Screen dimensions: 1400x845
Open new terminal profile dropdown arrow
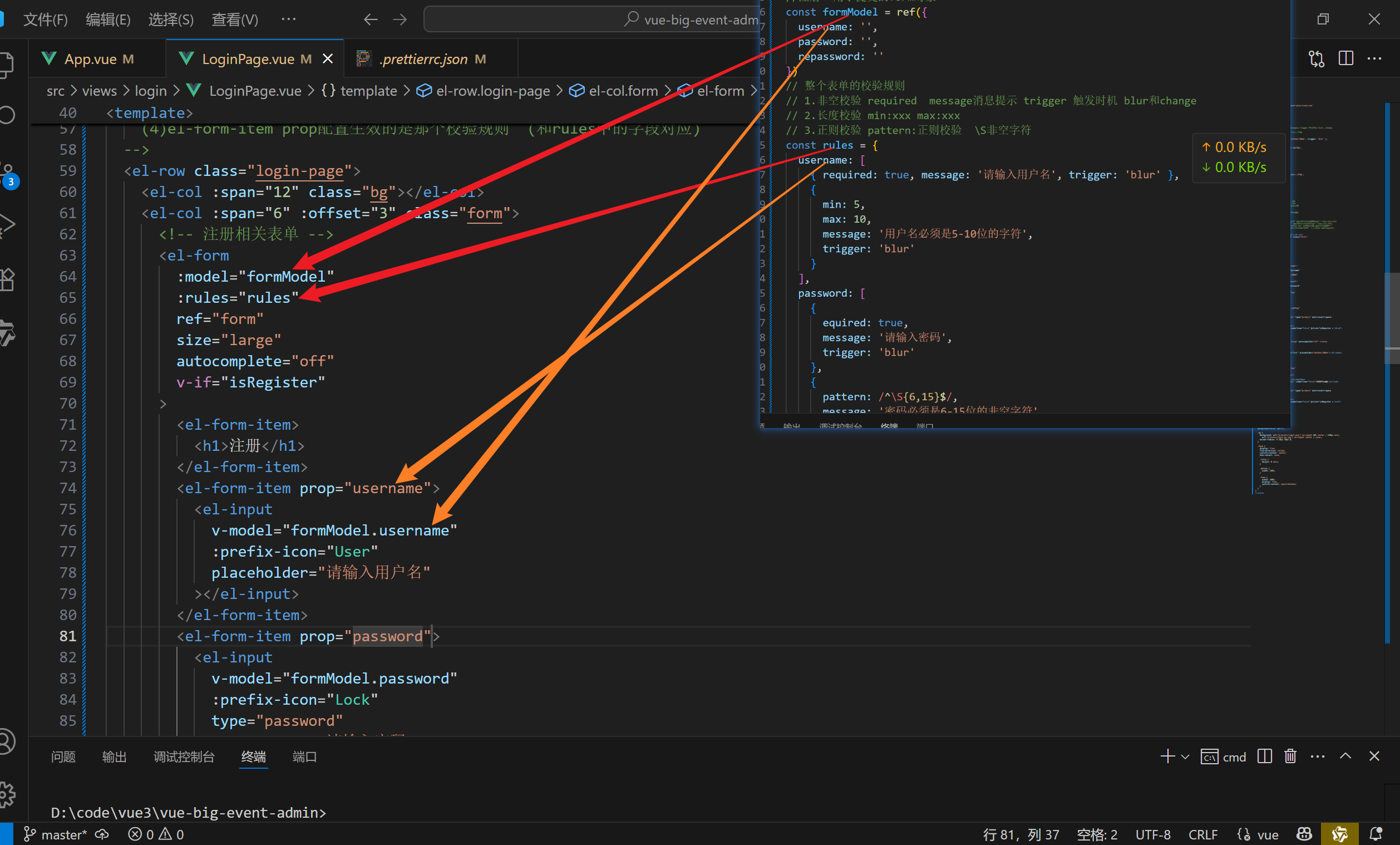1185,756
